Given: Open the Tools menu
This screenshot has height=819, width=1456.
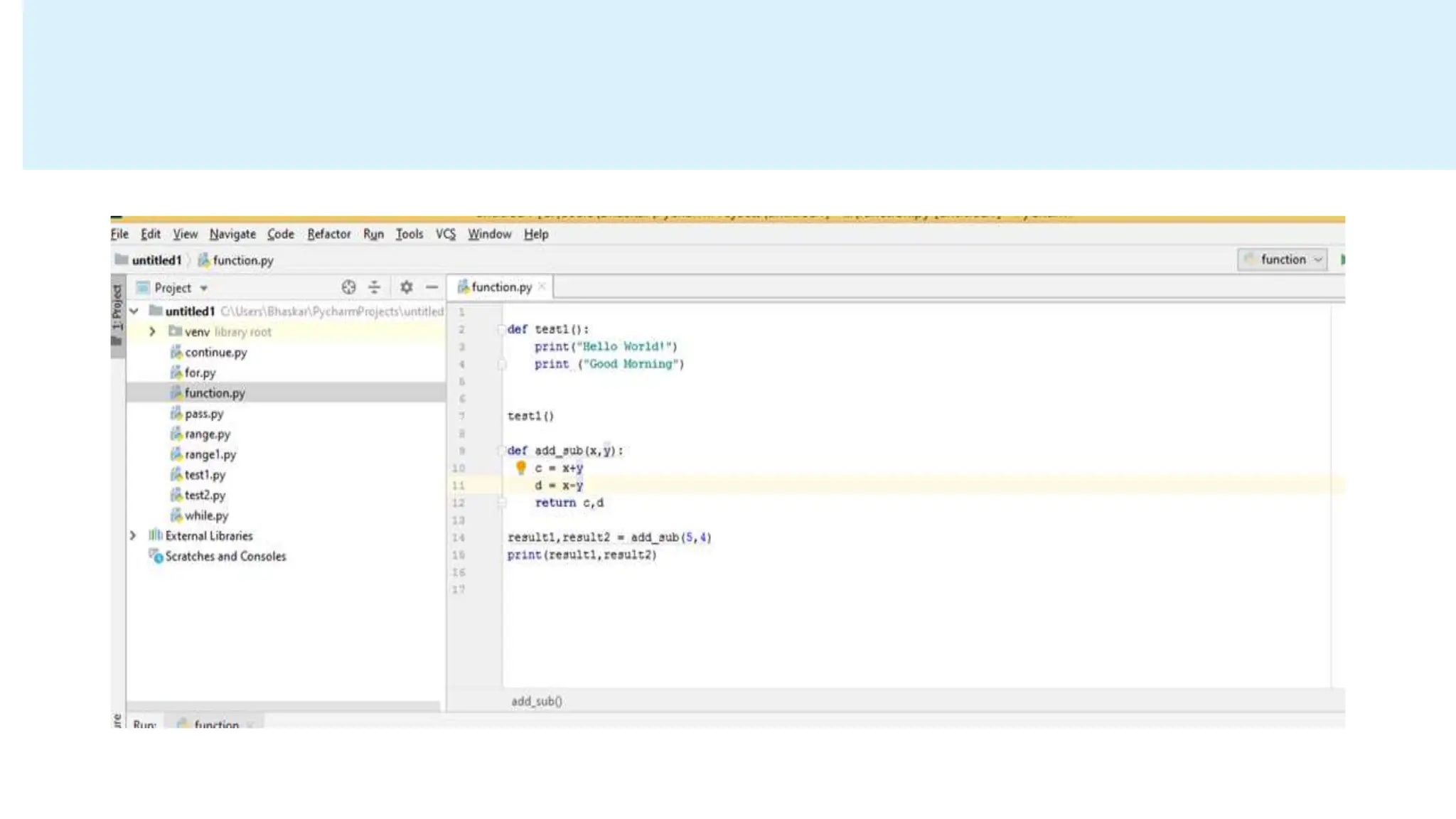Looking at the screenshot, I should [409, 234].
